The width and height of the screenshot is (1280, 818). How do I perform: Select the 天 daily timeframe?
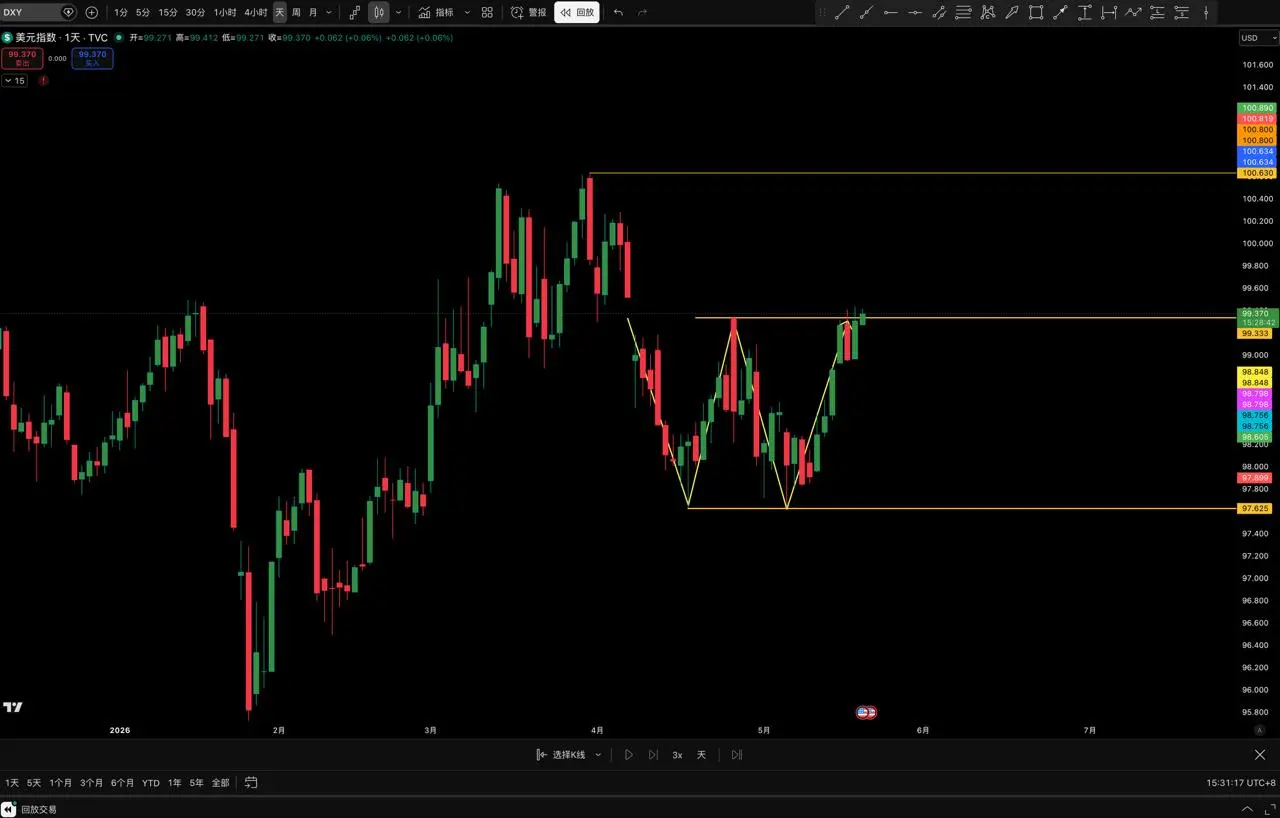pyautogui.click(x=280, y=12)
